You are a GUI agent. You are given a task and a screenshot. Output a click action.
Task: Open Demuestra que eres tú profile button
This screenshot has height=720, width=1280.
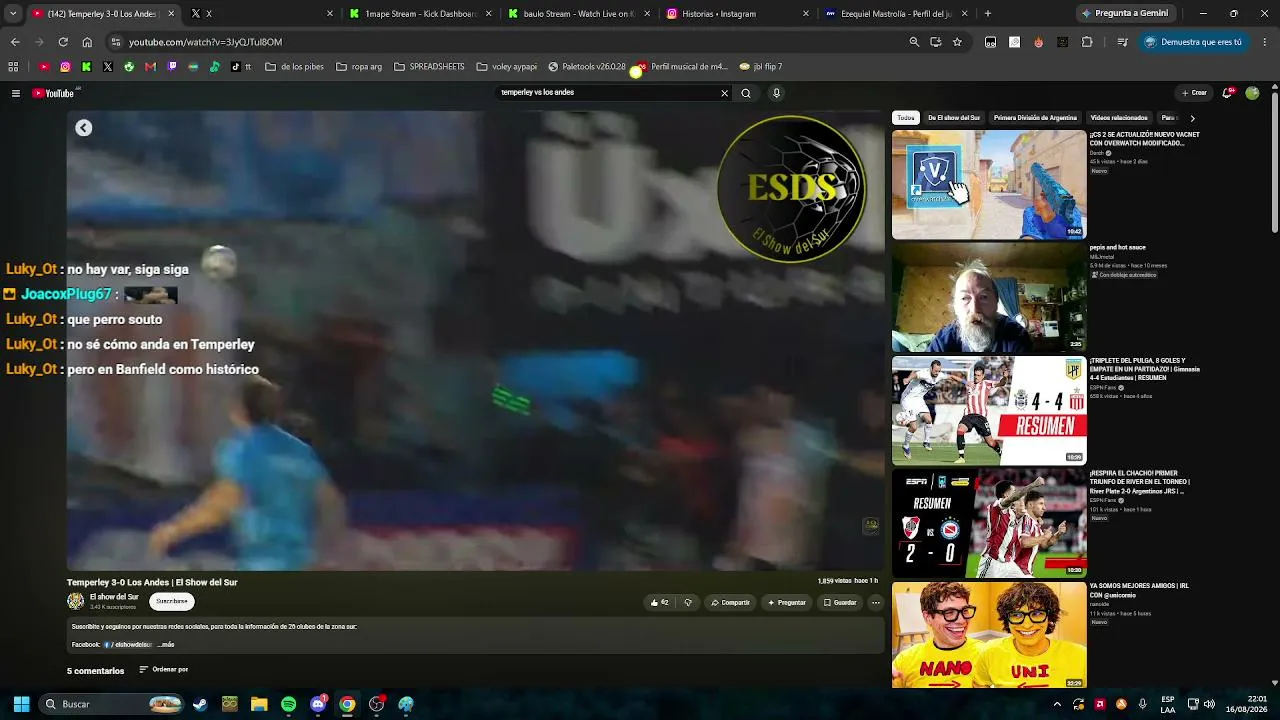tap(1193, 42)
